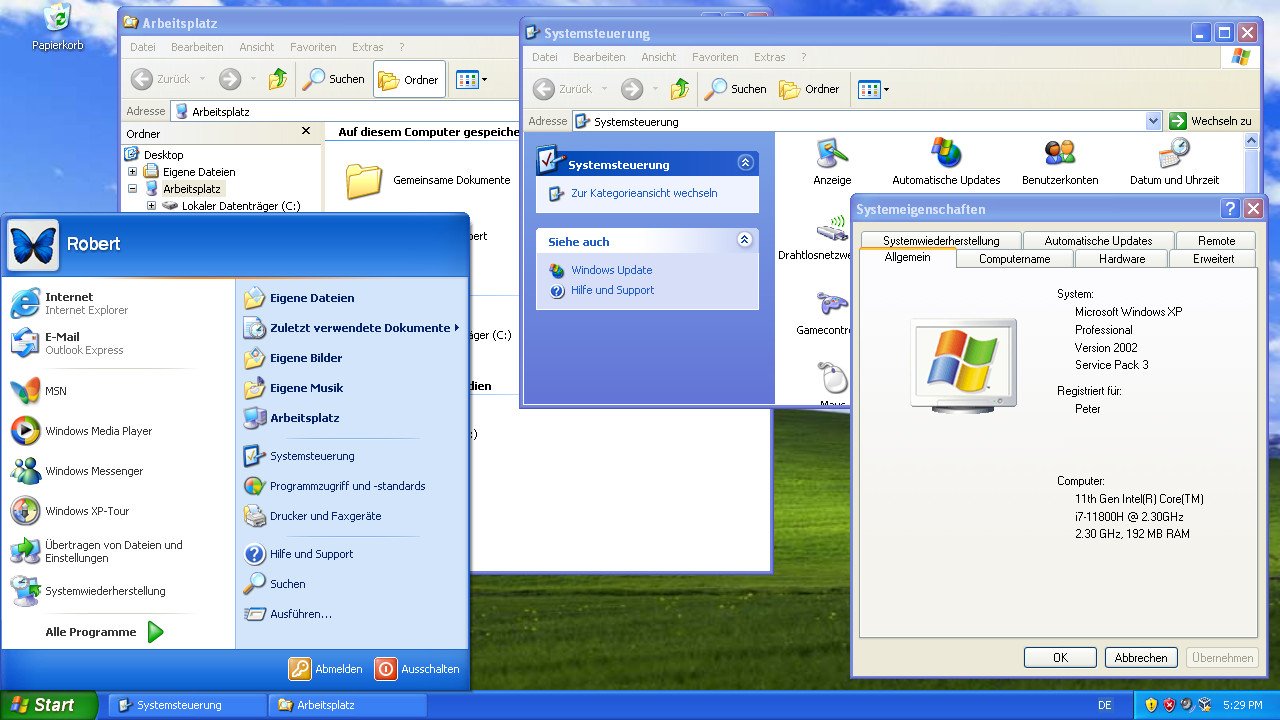Screen dimensions: 1280x720
Task: Collapse the Siehe auch panel
Action: click(x=744, y=241)
